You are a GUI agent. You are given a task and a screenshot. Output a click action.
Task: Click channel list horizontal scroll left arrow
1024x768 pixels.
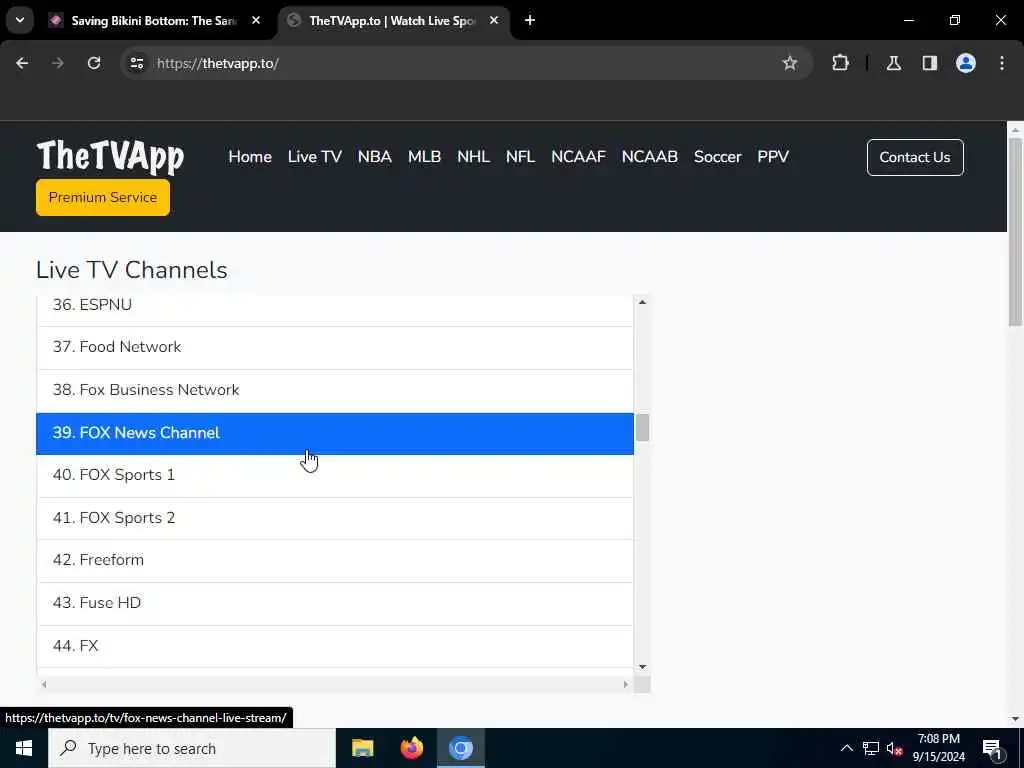(44, 684)
